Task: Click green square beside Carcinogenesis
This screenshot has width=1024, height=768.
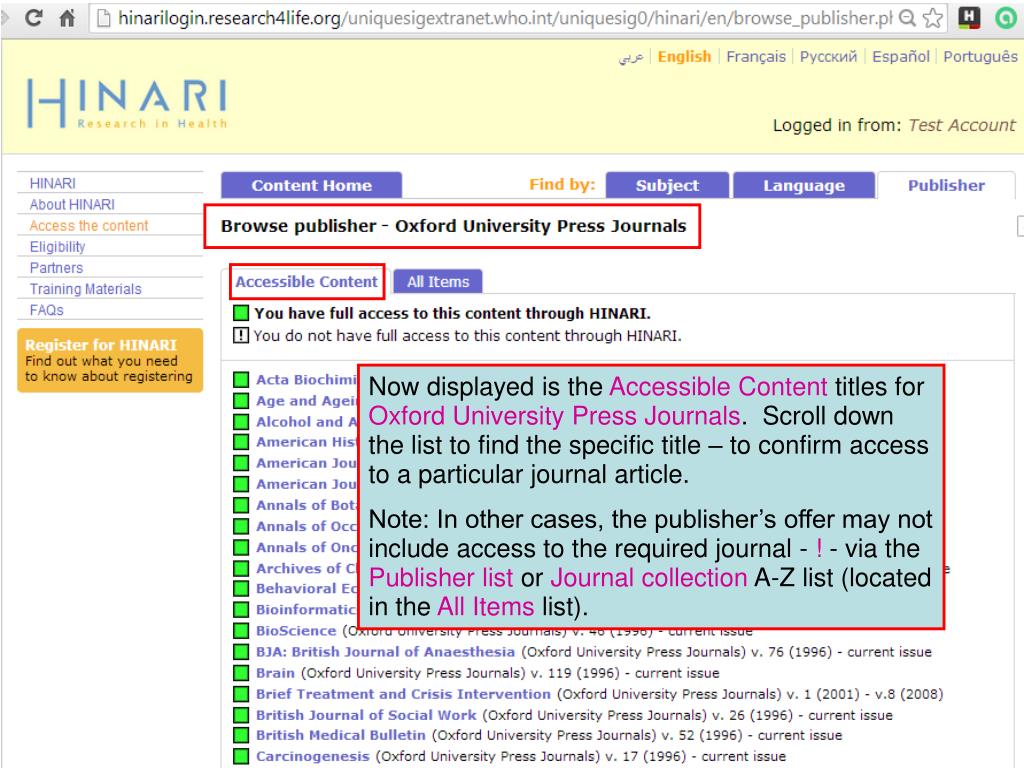Action: [x=241, y=756]
